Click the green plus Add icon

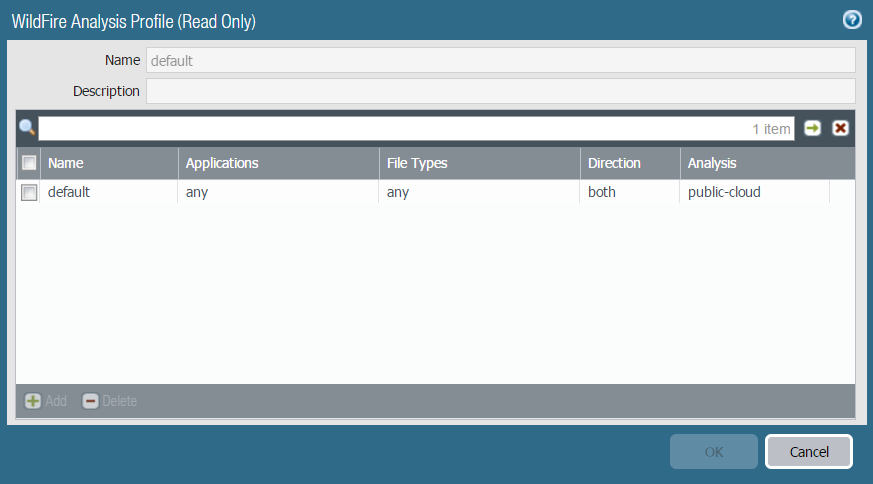pos(33,400)
